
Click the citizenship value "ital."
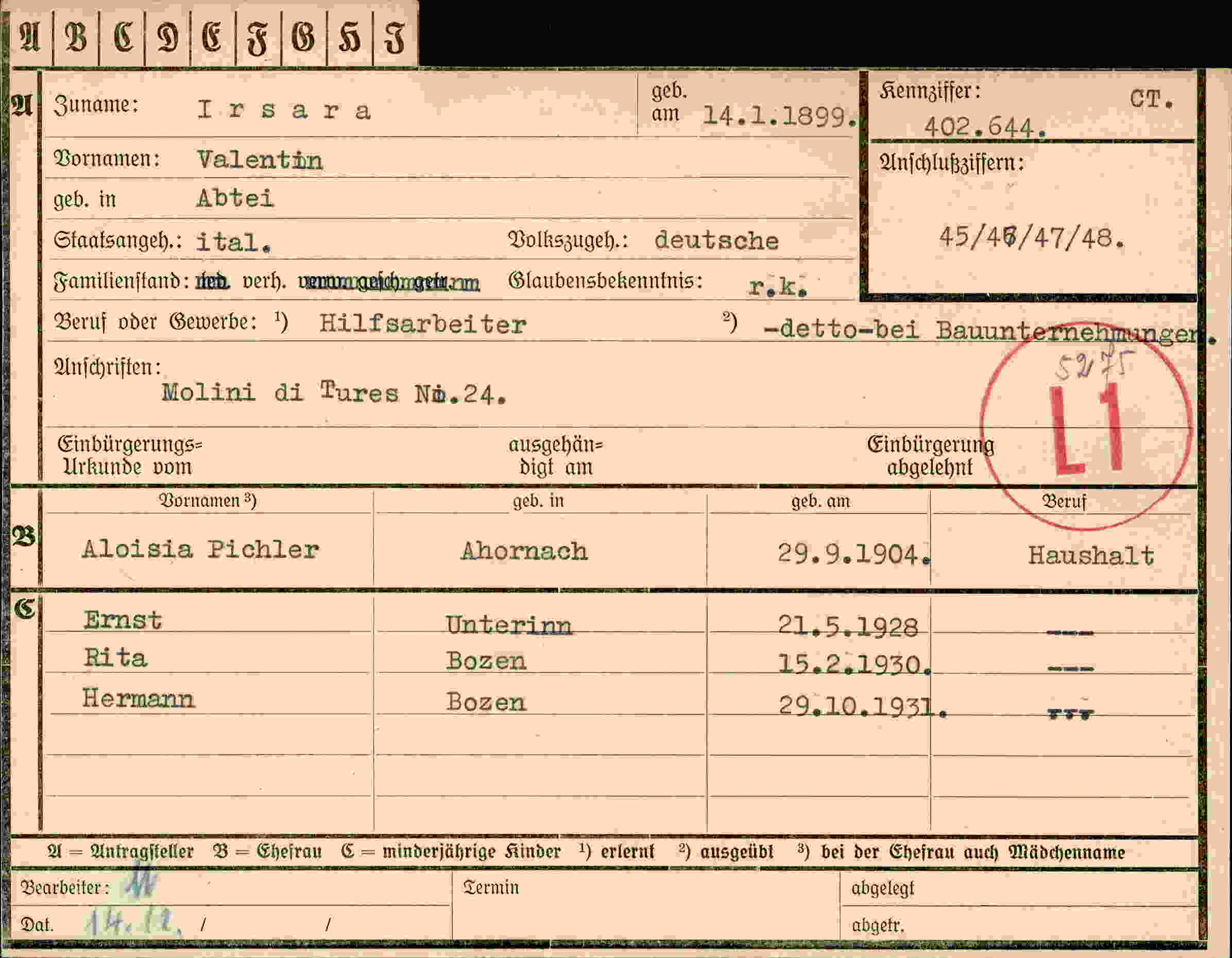pos(233,242)
